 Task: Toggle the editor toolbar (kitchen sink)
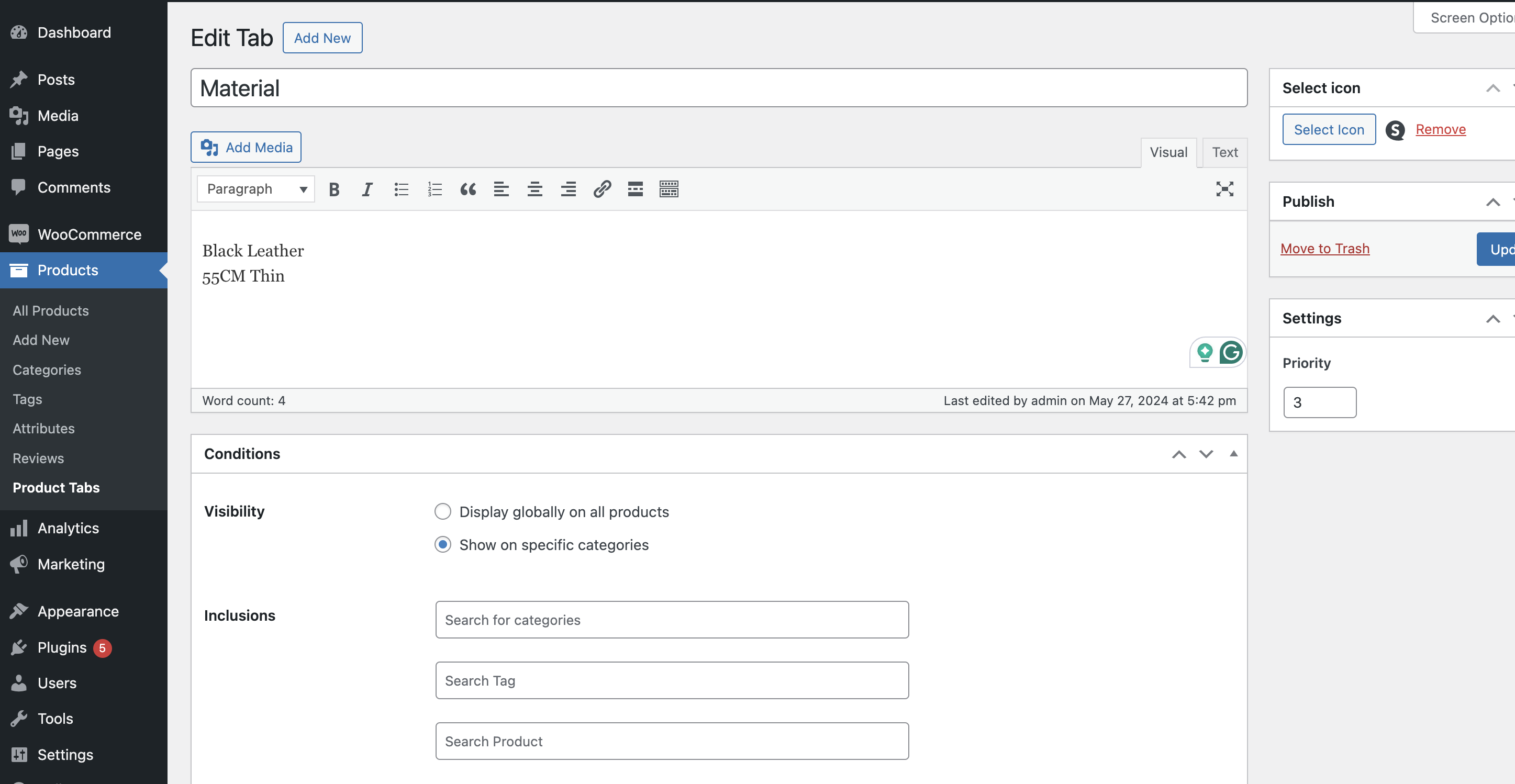[669, 189]
